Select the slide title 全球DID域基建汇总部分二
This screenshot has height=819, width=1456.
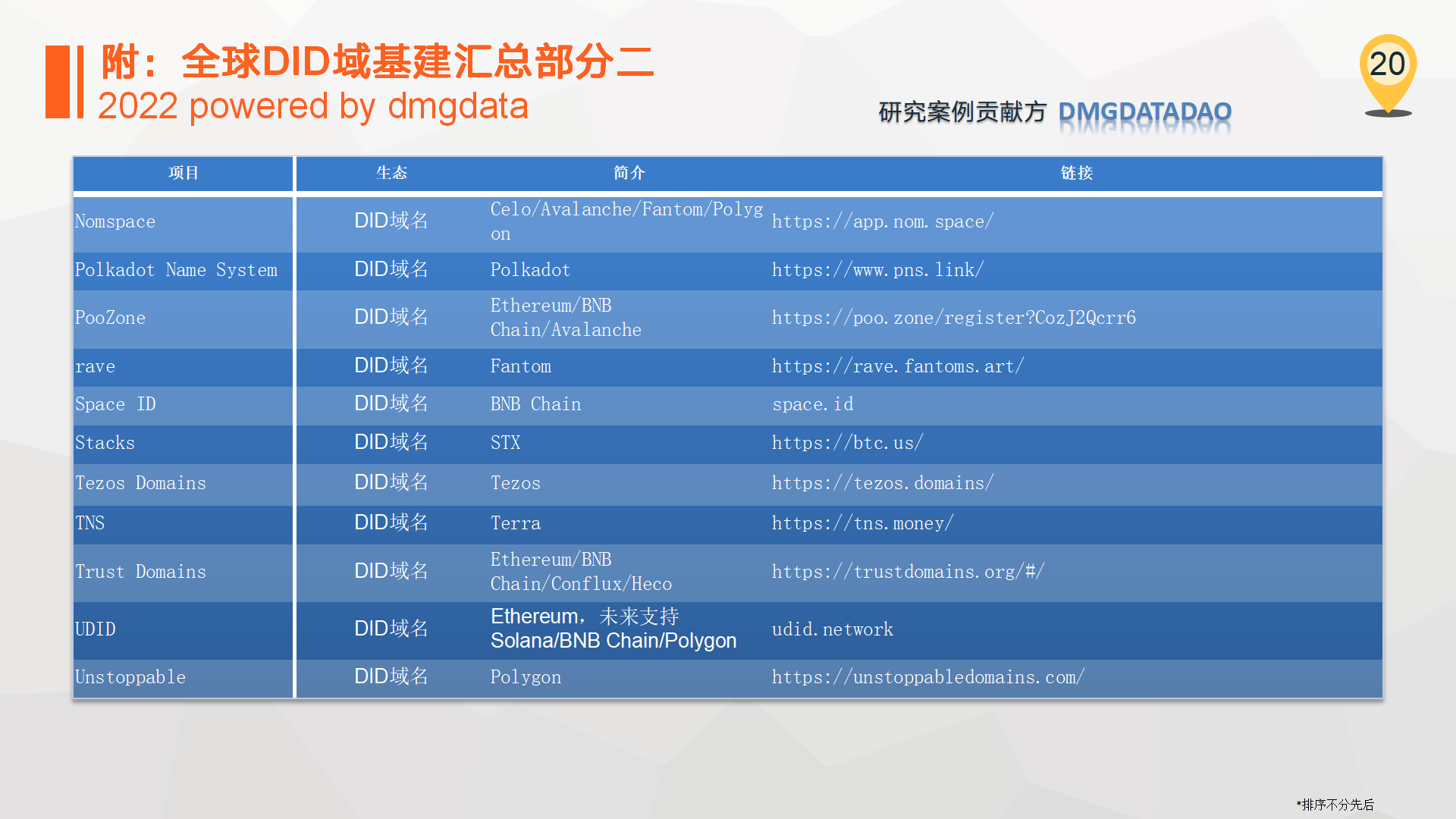tap(378, 61)
